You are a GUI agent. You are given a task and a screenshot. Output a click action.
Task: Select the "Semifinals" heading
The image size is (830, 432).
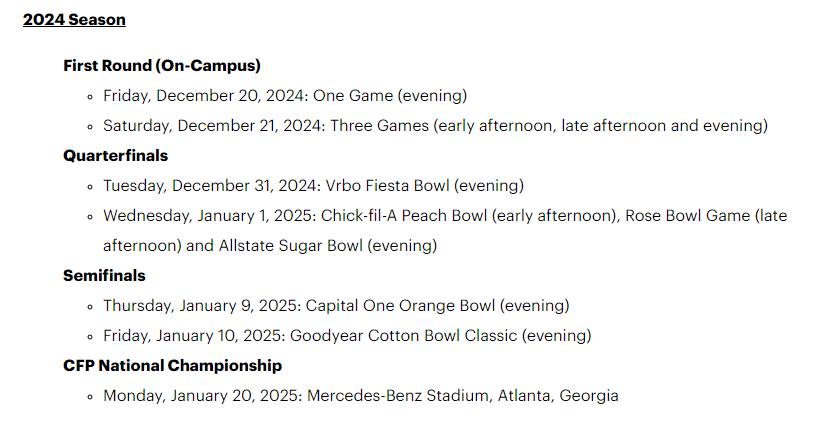[x=104, y=275]
